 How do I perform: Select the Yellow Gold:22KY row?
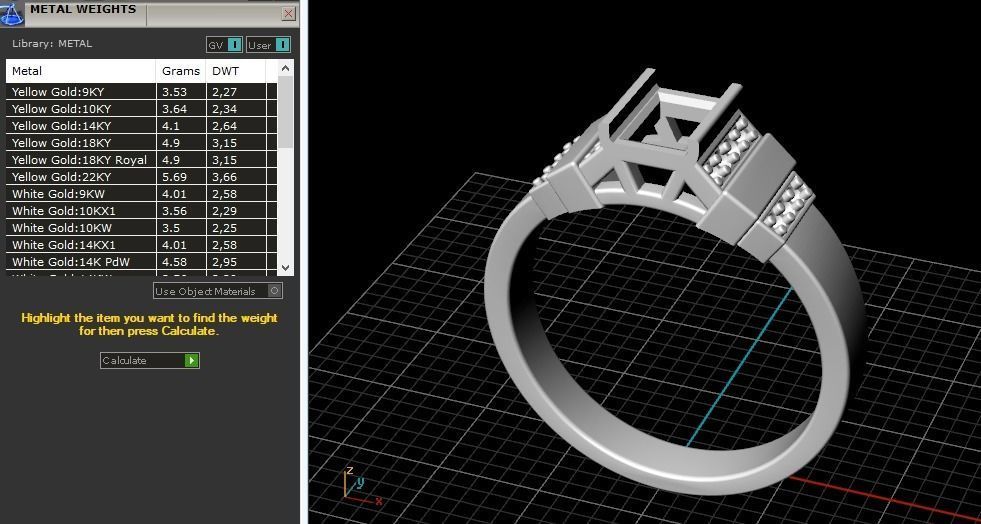pyautogui.click(x=141, y=177)
